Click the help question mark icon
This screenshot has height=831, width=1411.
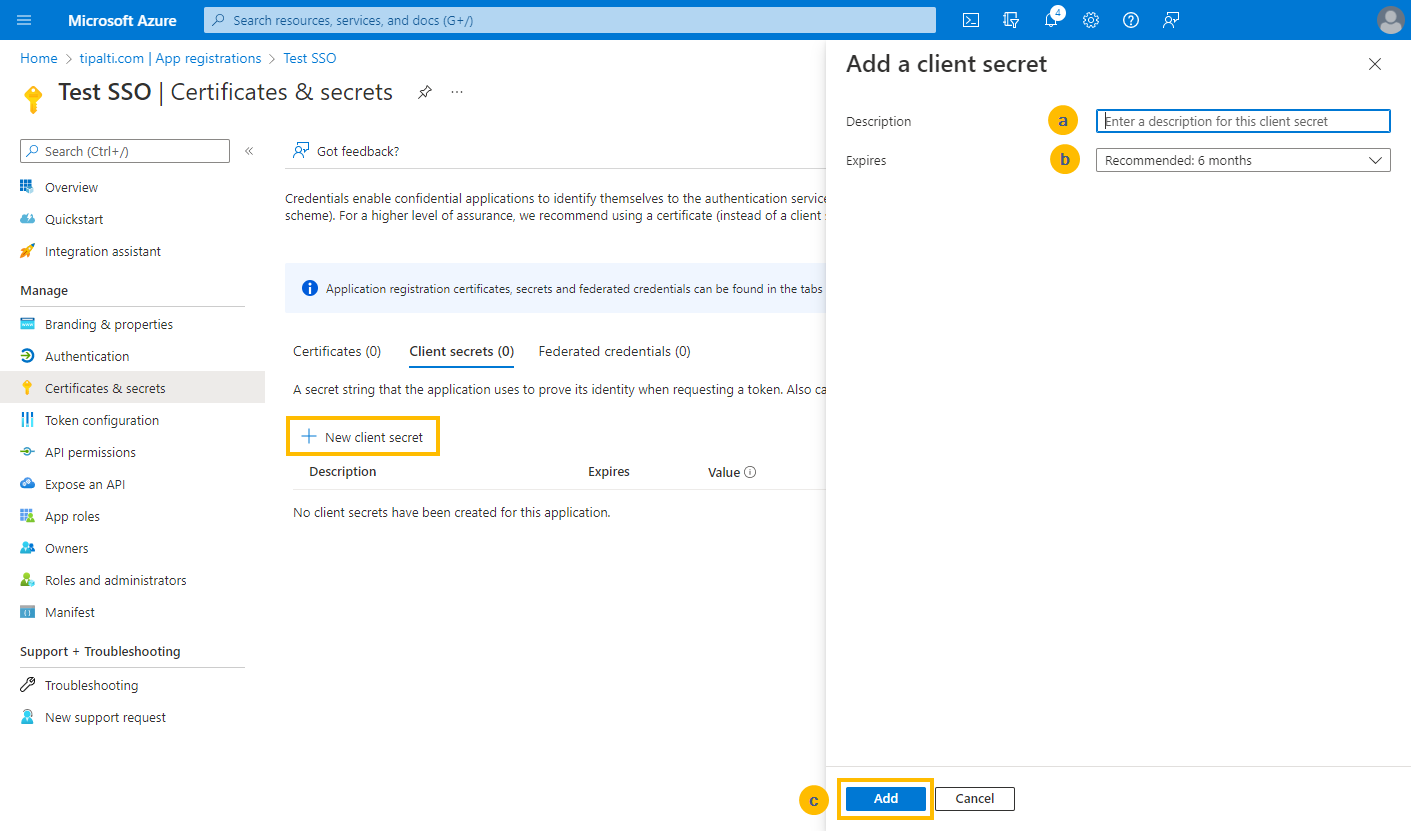tap(1131, 20)
